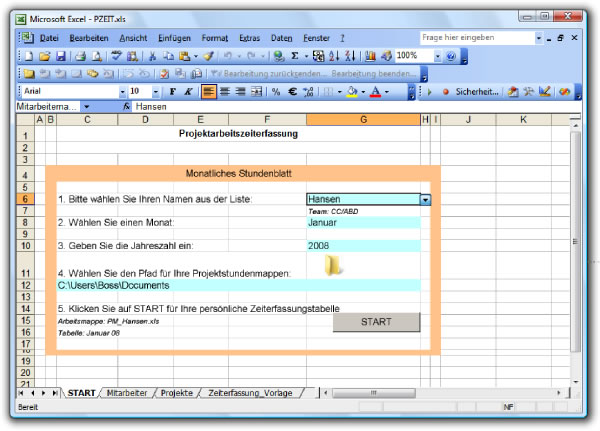Screen dimensions: 600x431
Task: Toggle left text alignment
Action: 209,91
